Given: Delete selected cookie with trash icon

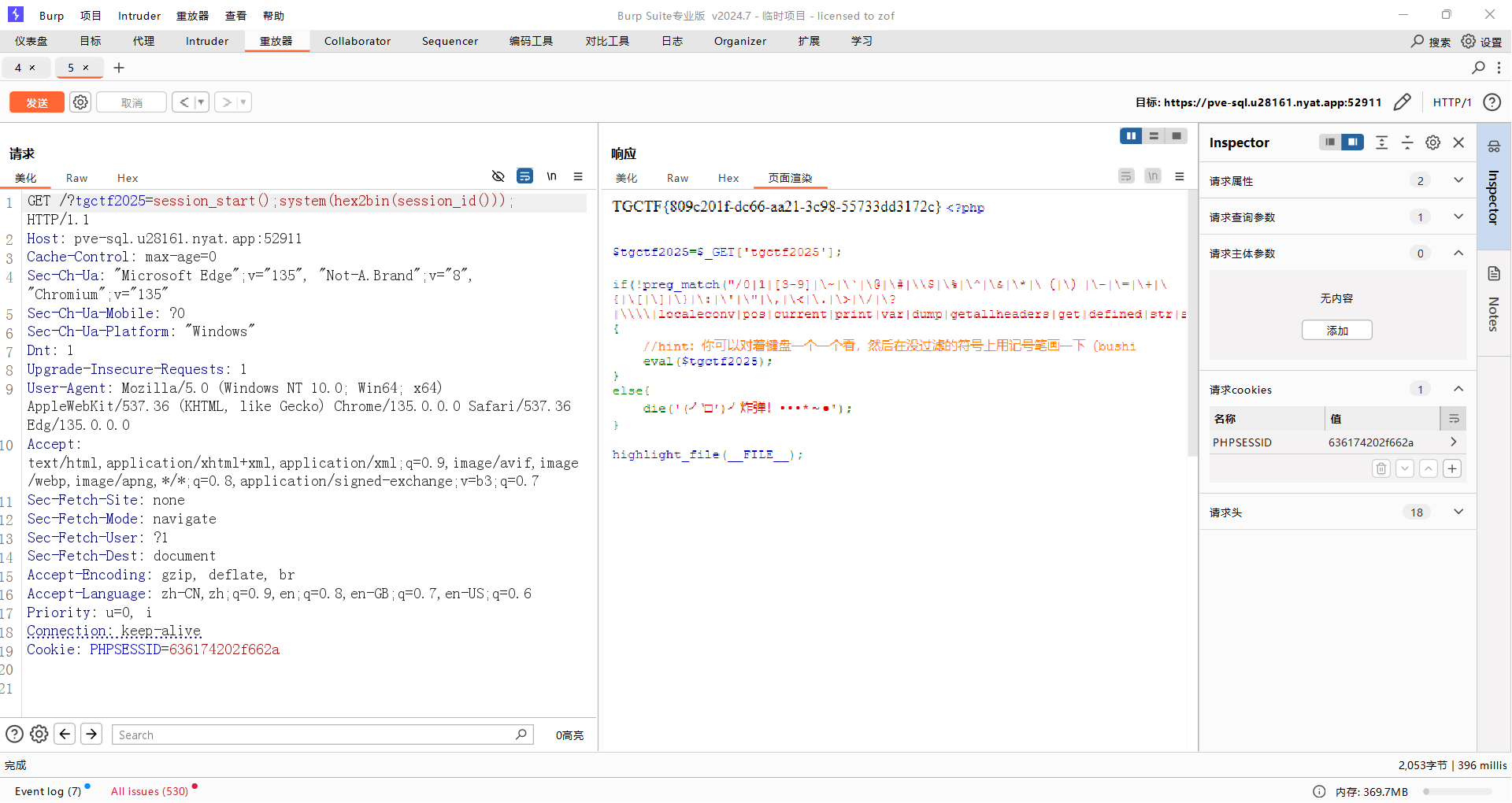Looking at the screenshot, I should coord(1381,469).
